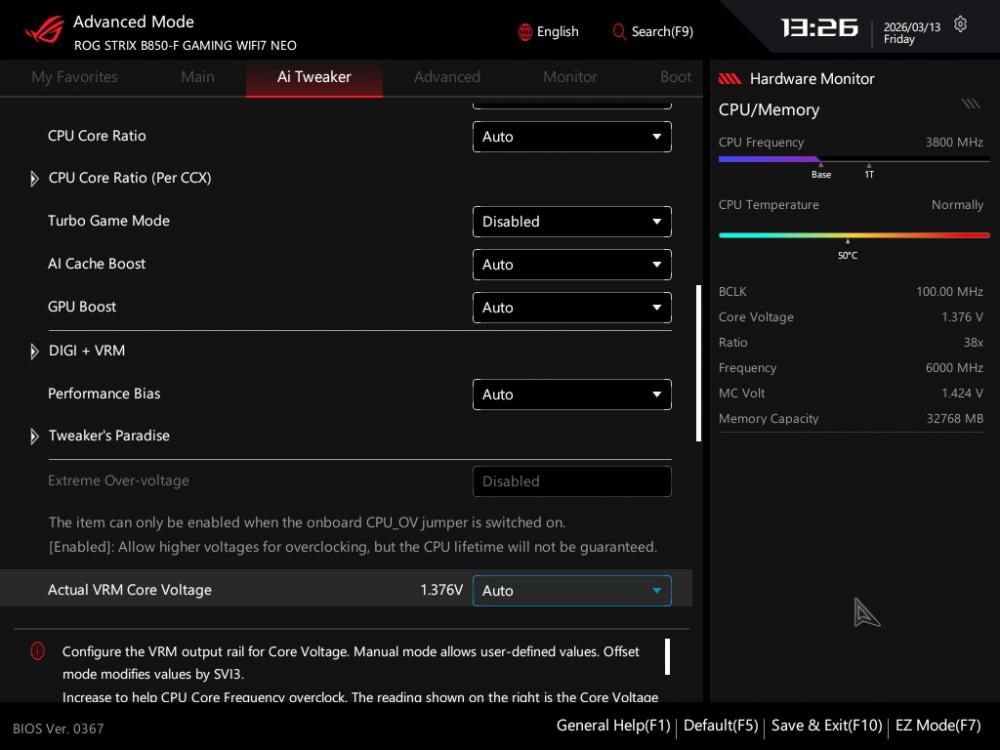1000x750 pixels.
Task: Click the CPU Temperature color bar
Action: click(854, 235)
